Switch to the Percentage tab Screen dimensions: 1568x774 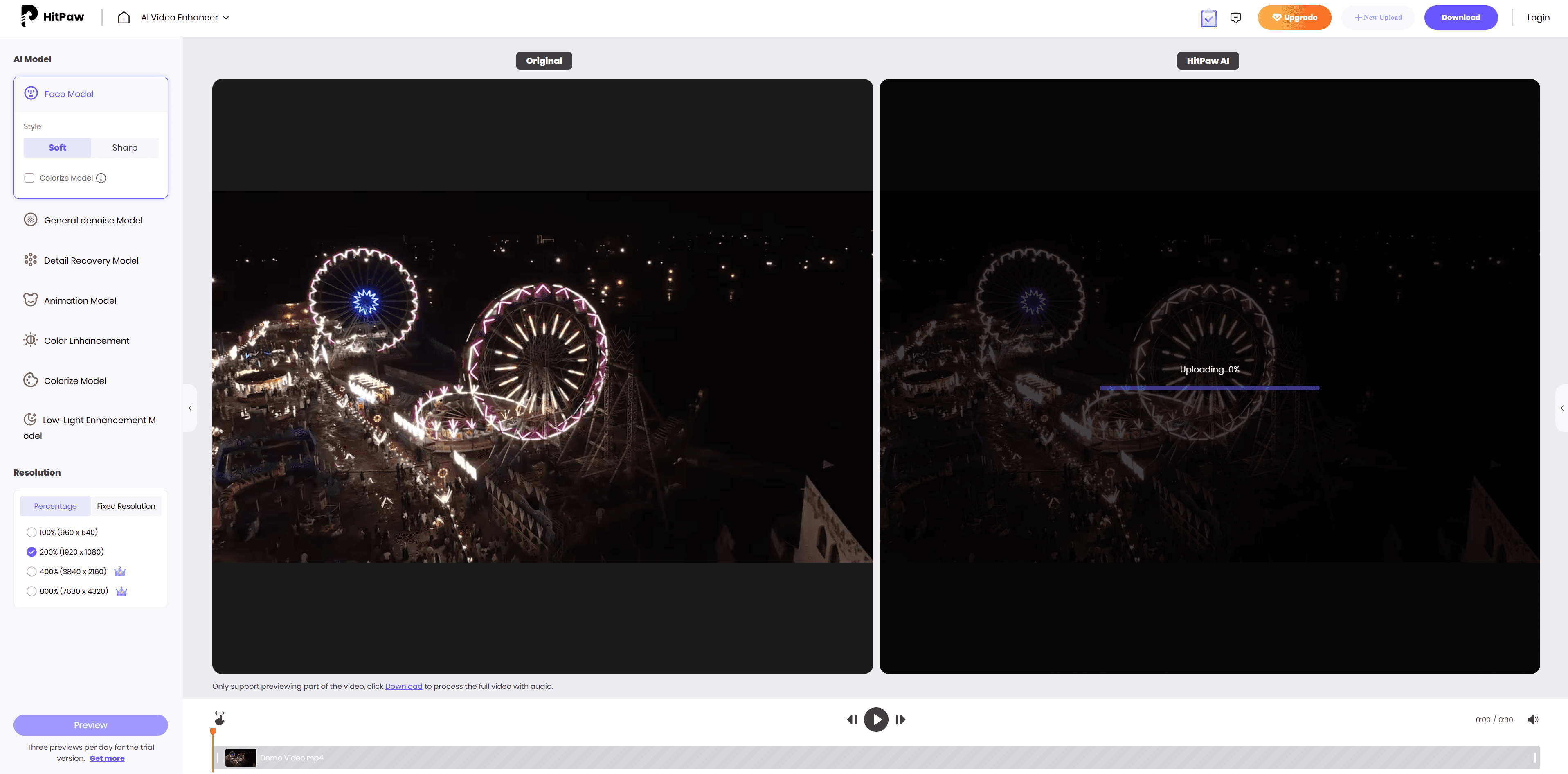click(x=55, y=506)
